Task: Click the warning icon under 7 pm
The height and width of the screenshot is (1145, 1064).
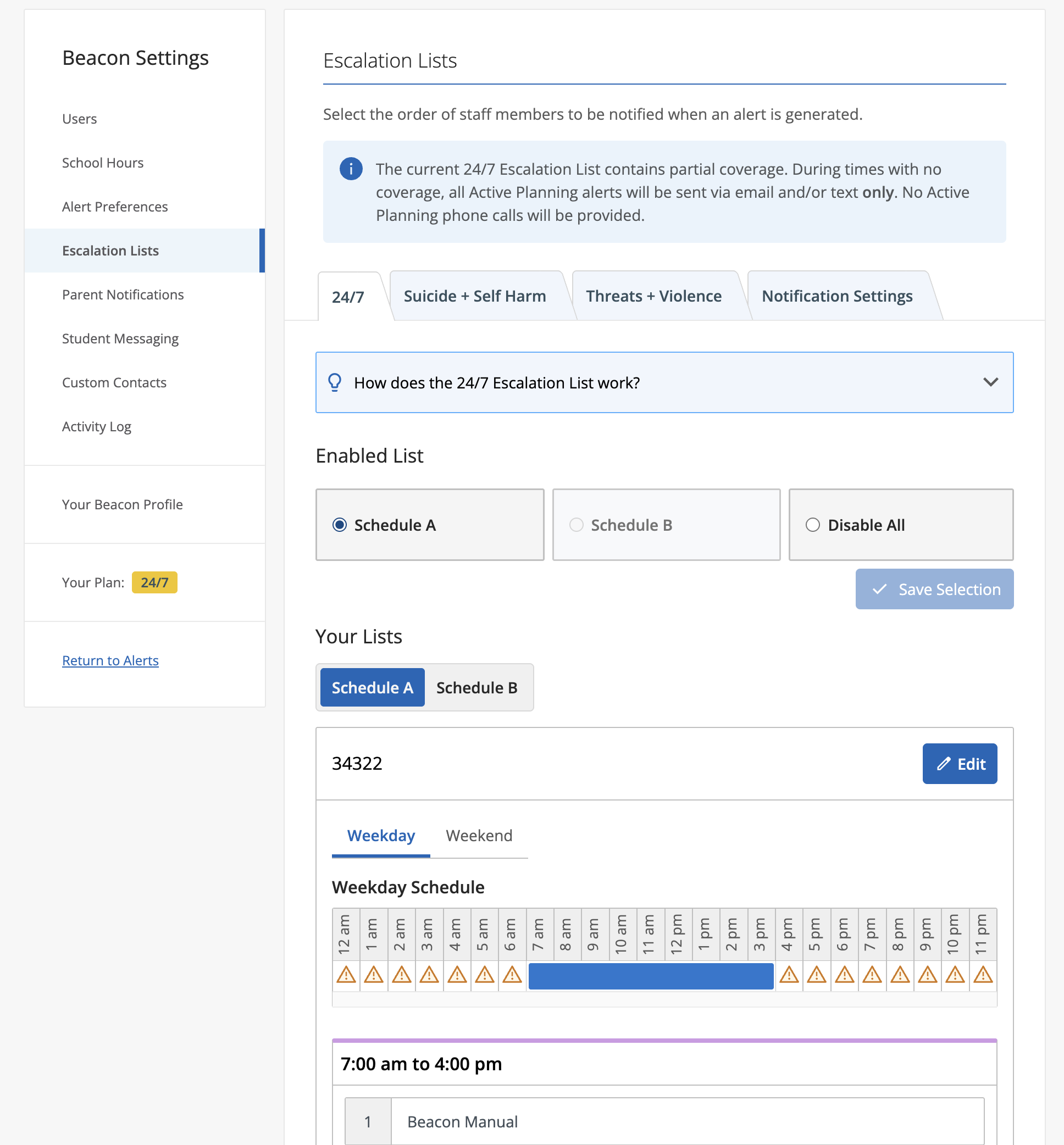Action: (872, 975)
